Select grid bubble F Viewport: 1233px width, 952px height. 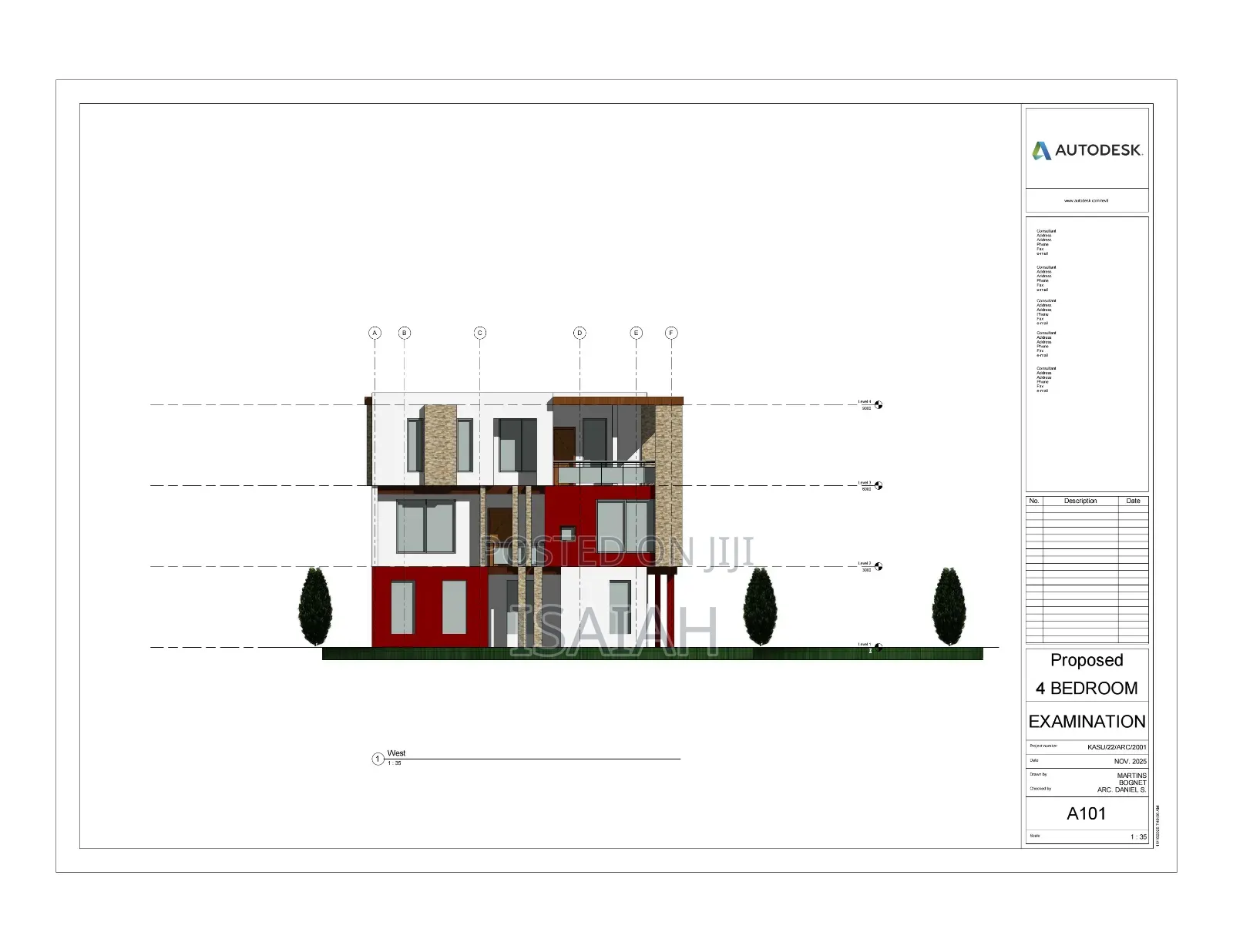[671, 333]
